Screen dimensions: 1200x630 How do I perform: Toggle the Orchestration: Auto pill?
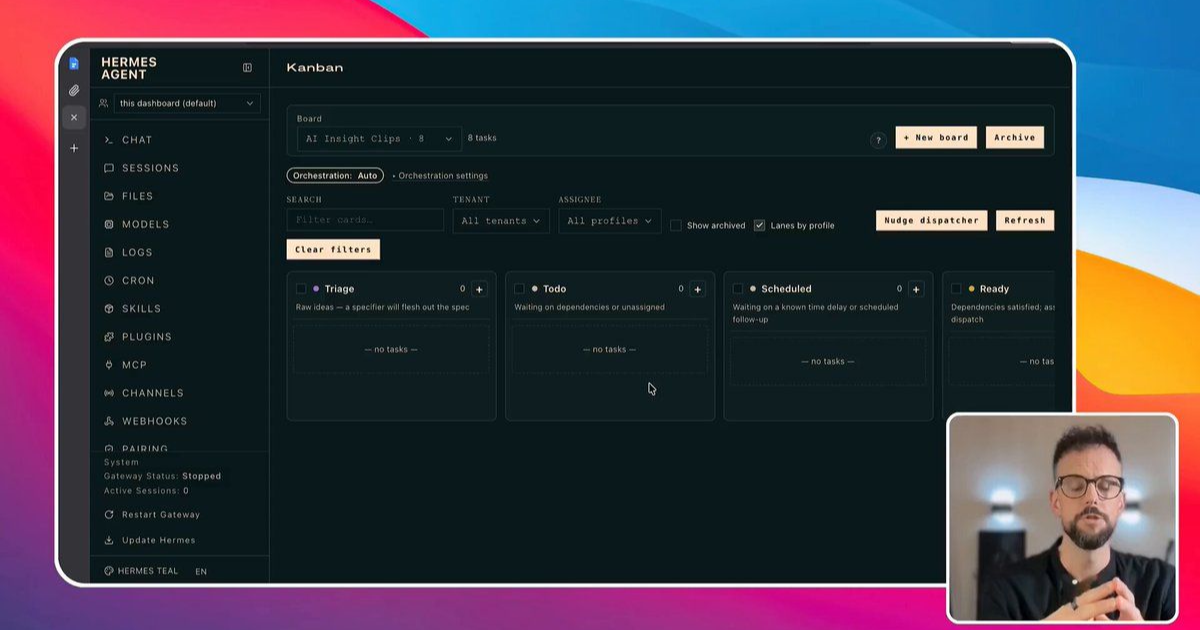(x=335, y=176)
